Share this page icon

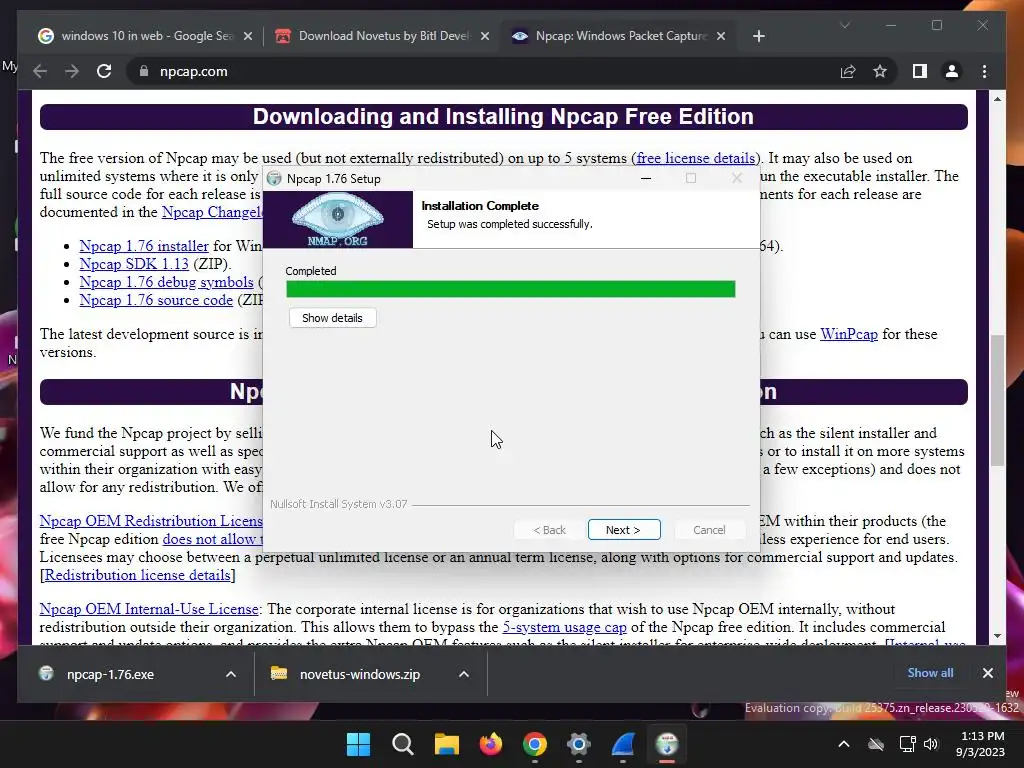(848, 71)
